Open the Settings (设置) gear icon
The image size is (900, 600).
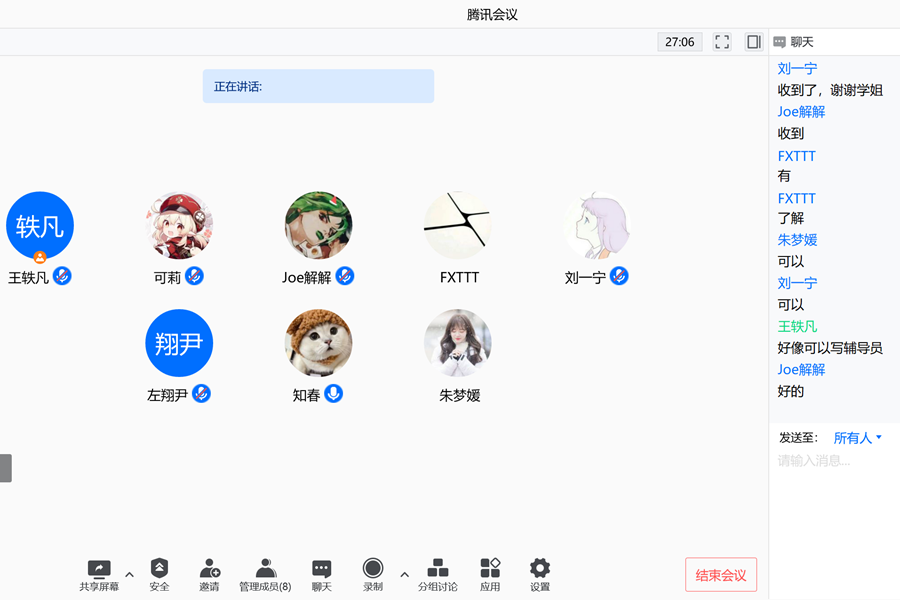(540, 570)
